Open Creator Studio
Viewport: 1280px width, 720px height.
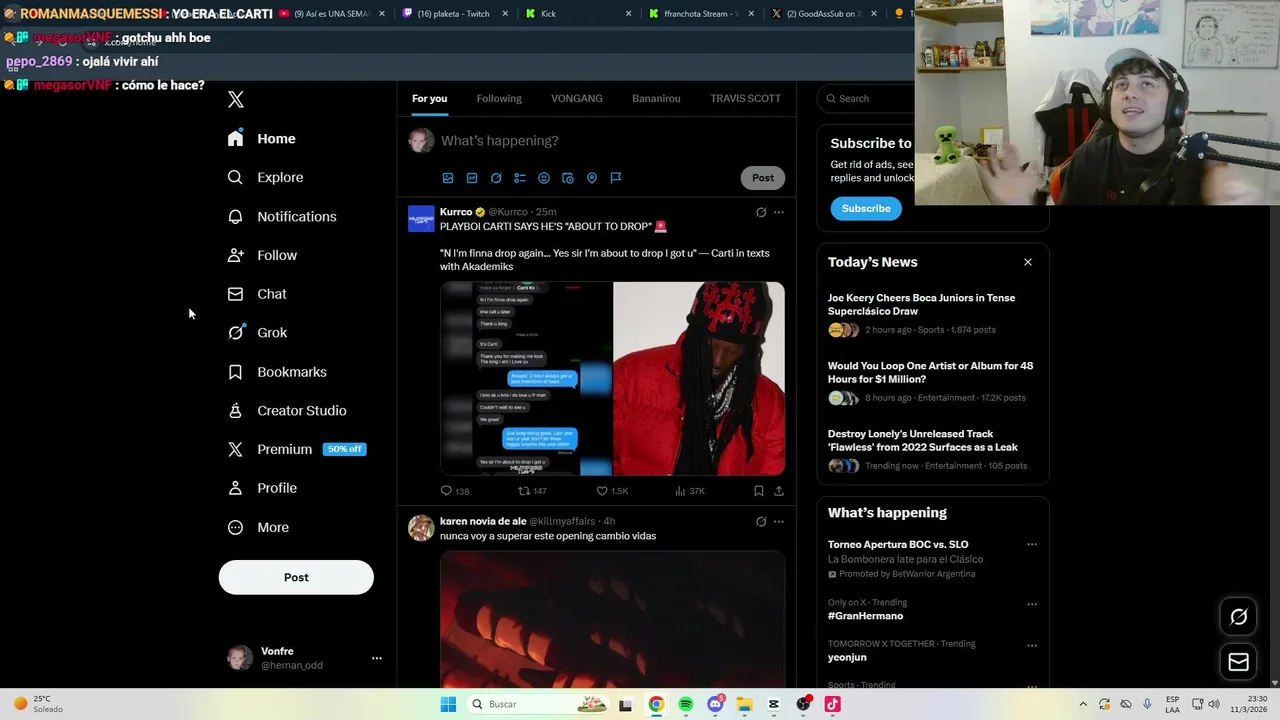point(287,410)
